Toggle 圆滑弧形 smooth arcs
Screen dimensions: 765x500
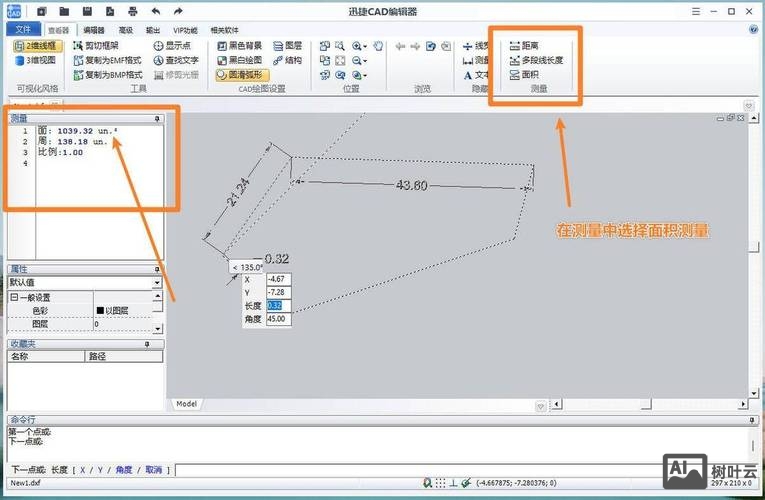click(242, 75)
